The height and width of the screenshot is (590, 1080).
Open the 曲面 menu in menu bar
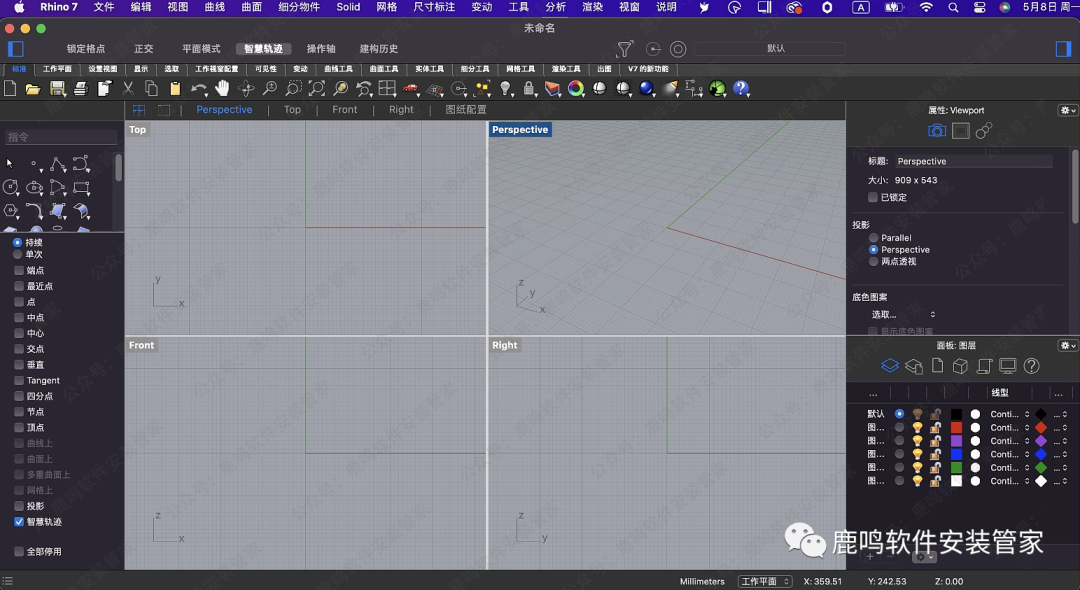(251, 7)
